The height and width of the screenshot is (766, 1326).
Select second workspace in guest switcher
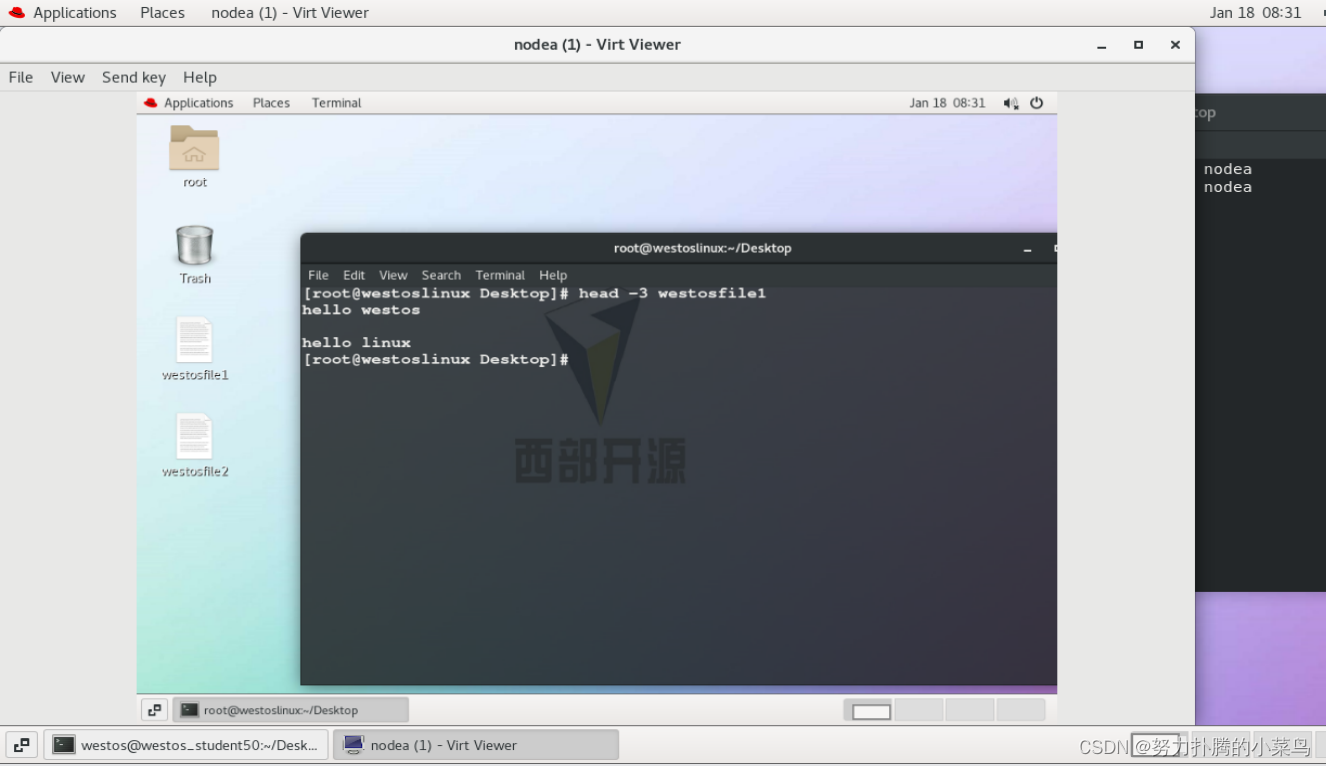pyautogui.click(x=919, y=710)
